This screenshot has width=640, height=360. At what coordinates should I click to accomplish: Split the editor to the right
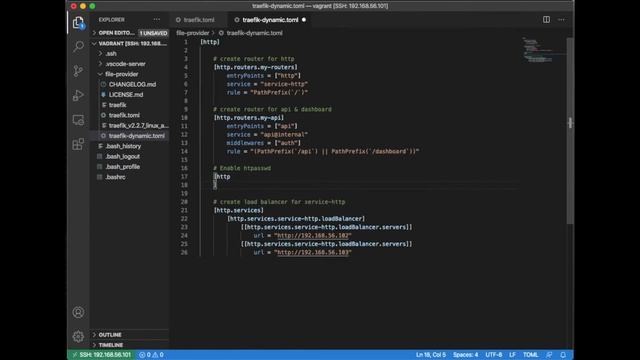pyautogui.click(x=546, y=20)
